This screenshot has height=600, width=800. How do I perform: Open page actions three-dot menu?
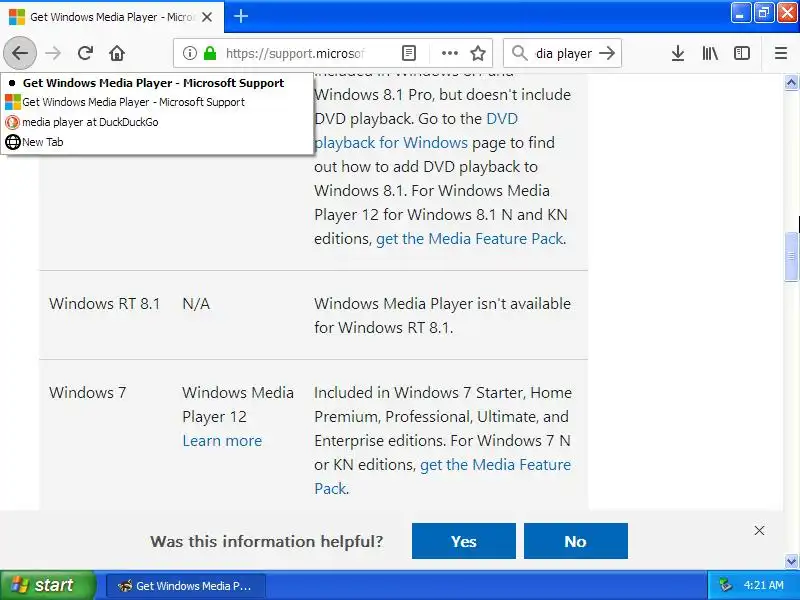click(x=449, y=53)
